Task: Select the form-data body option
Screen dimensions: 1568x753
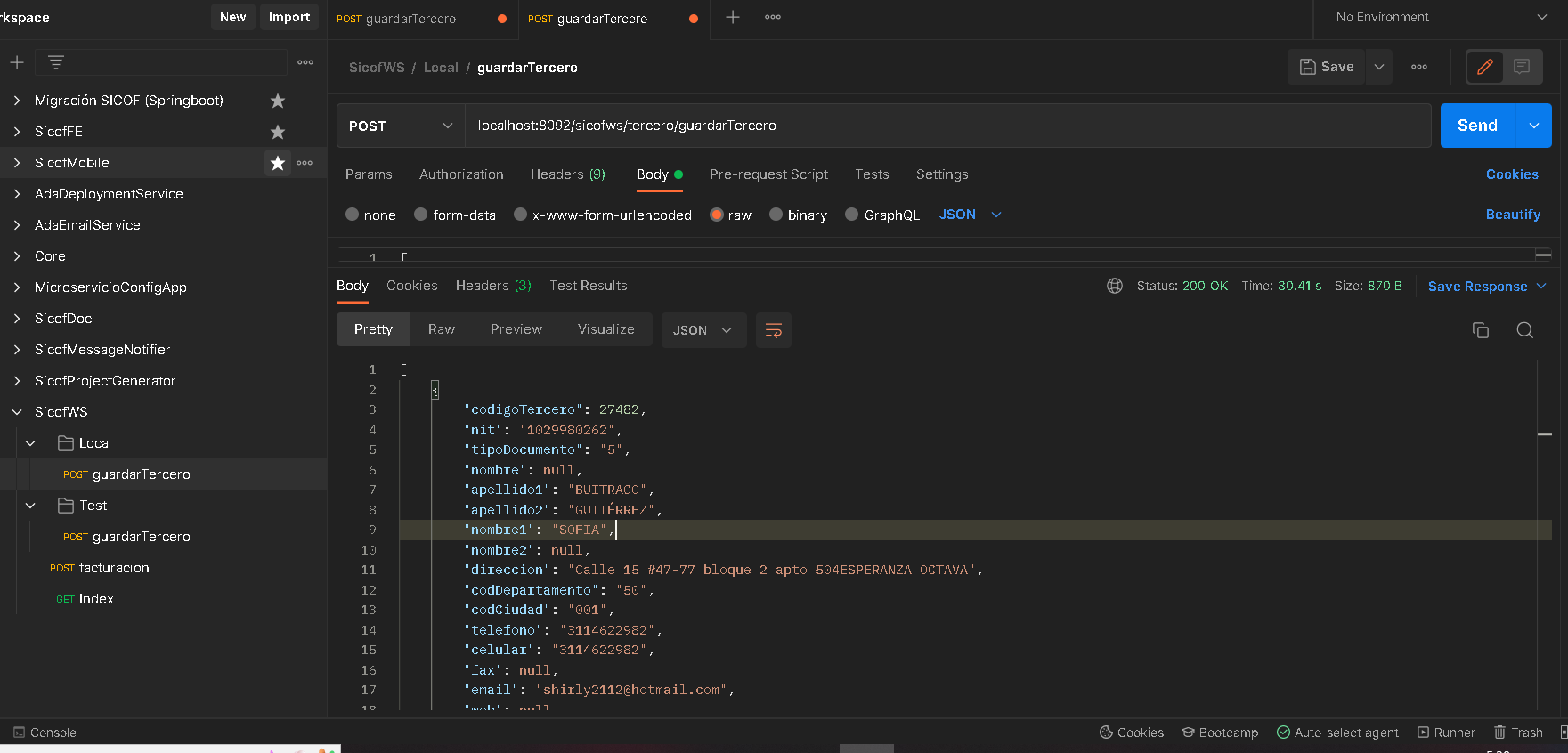Action: click(x=421, y=215)
